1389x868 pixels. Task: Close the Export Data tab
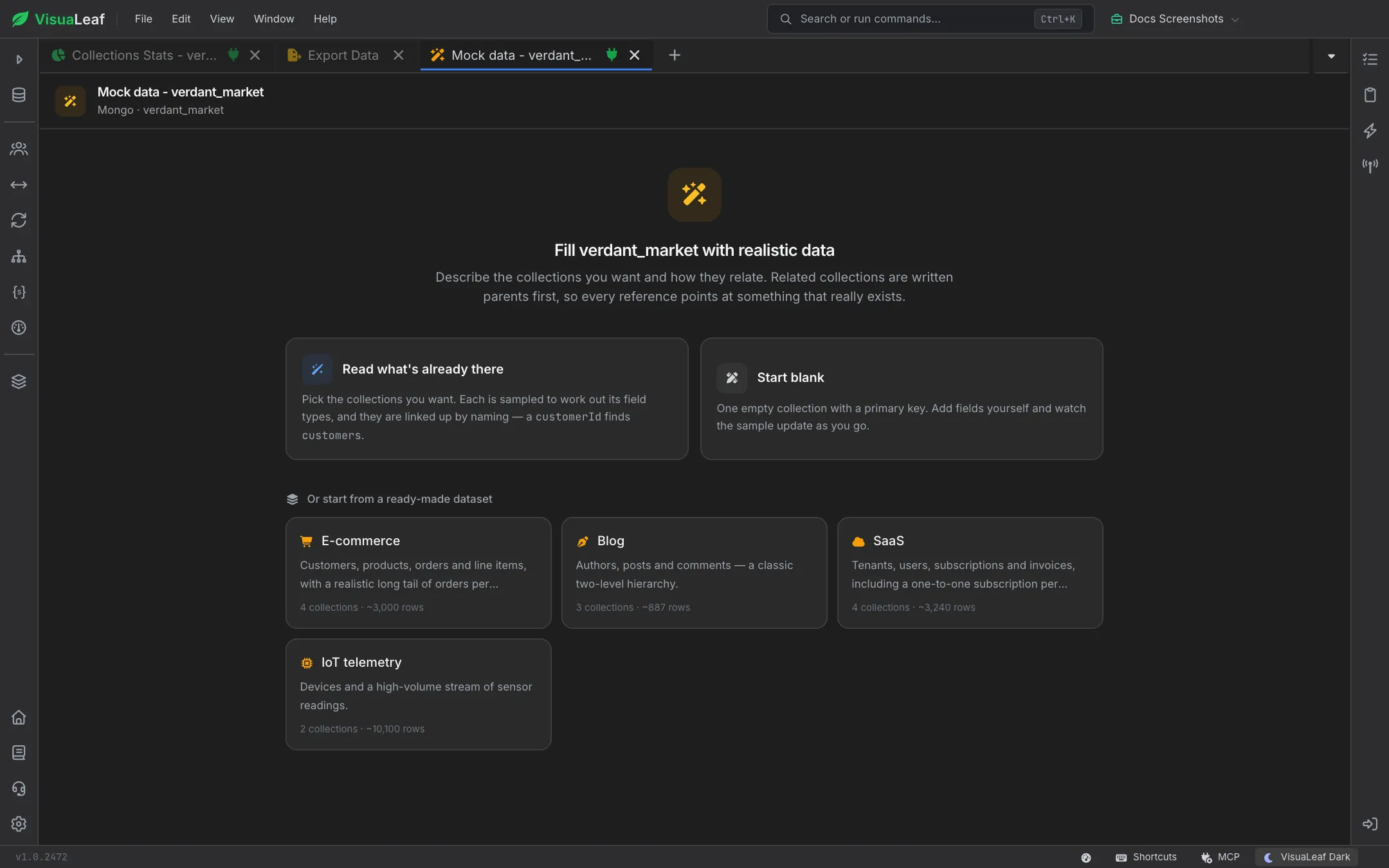point(399,55)
